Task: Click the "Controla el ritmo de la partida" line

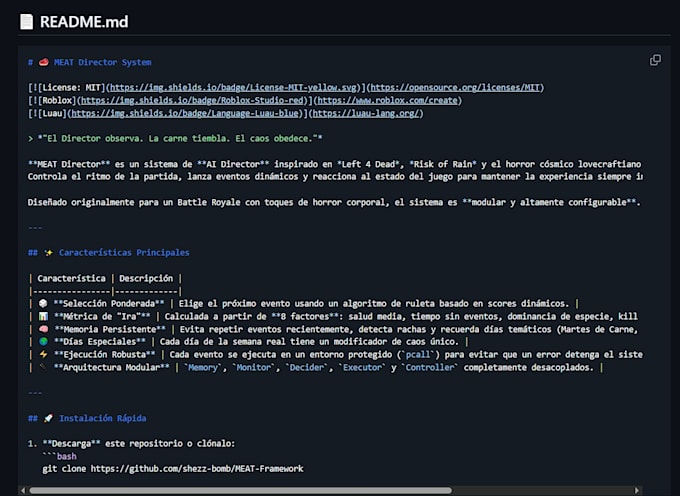Action: point(335,176)
